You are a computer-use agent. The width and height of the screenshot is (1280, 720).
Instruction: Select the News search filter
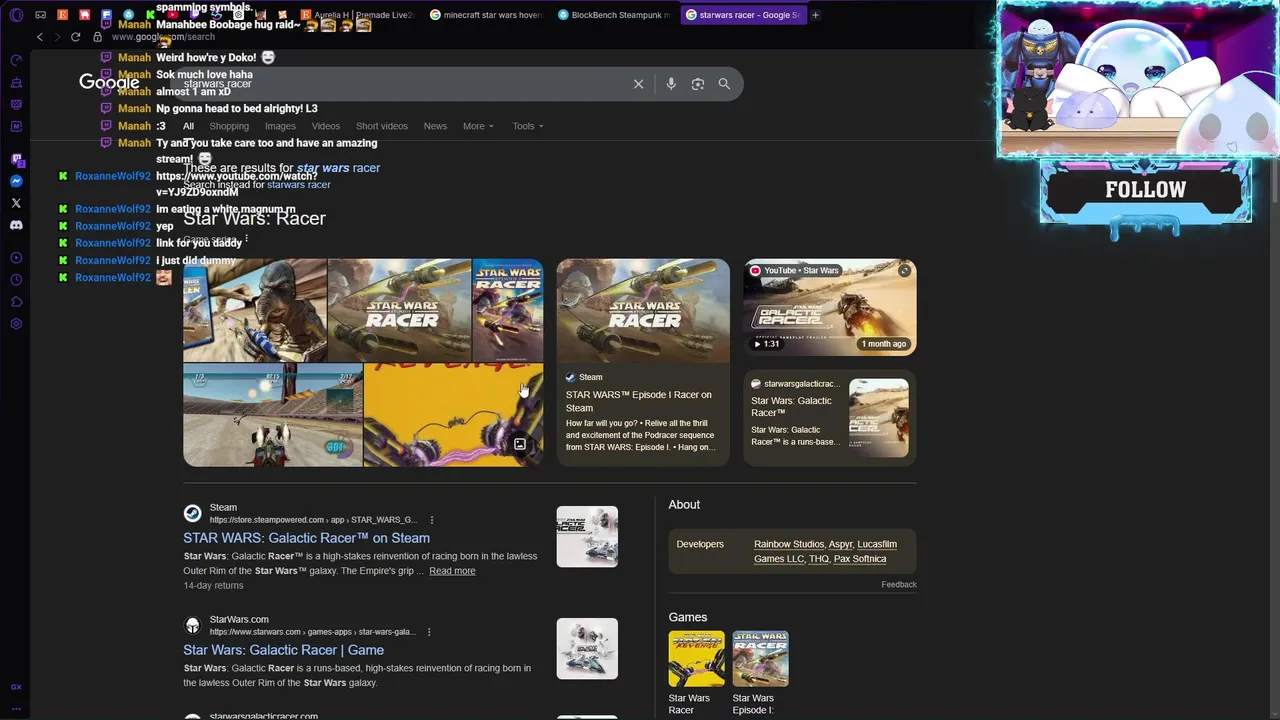[435, 126]
